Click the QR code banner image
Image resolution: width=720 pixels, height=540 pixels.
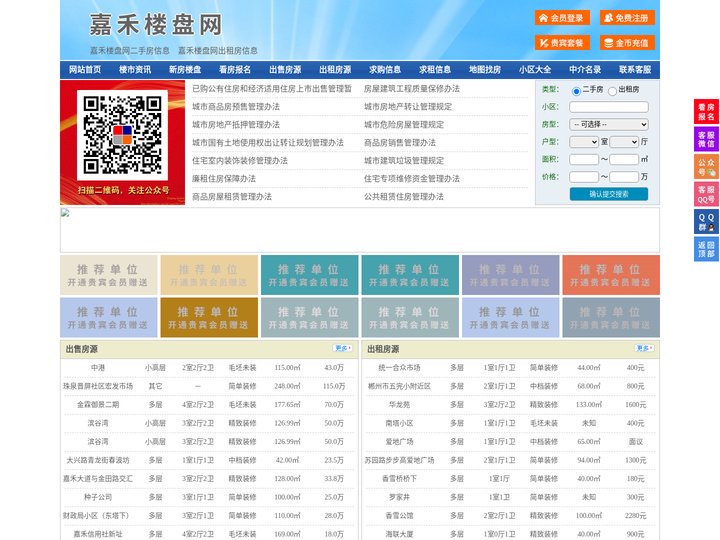click(x=123, y=142)
